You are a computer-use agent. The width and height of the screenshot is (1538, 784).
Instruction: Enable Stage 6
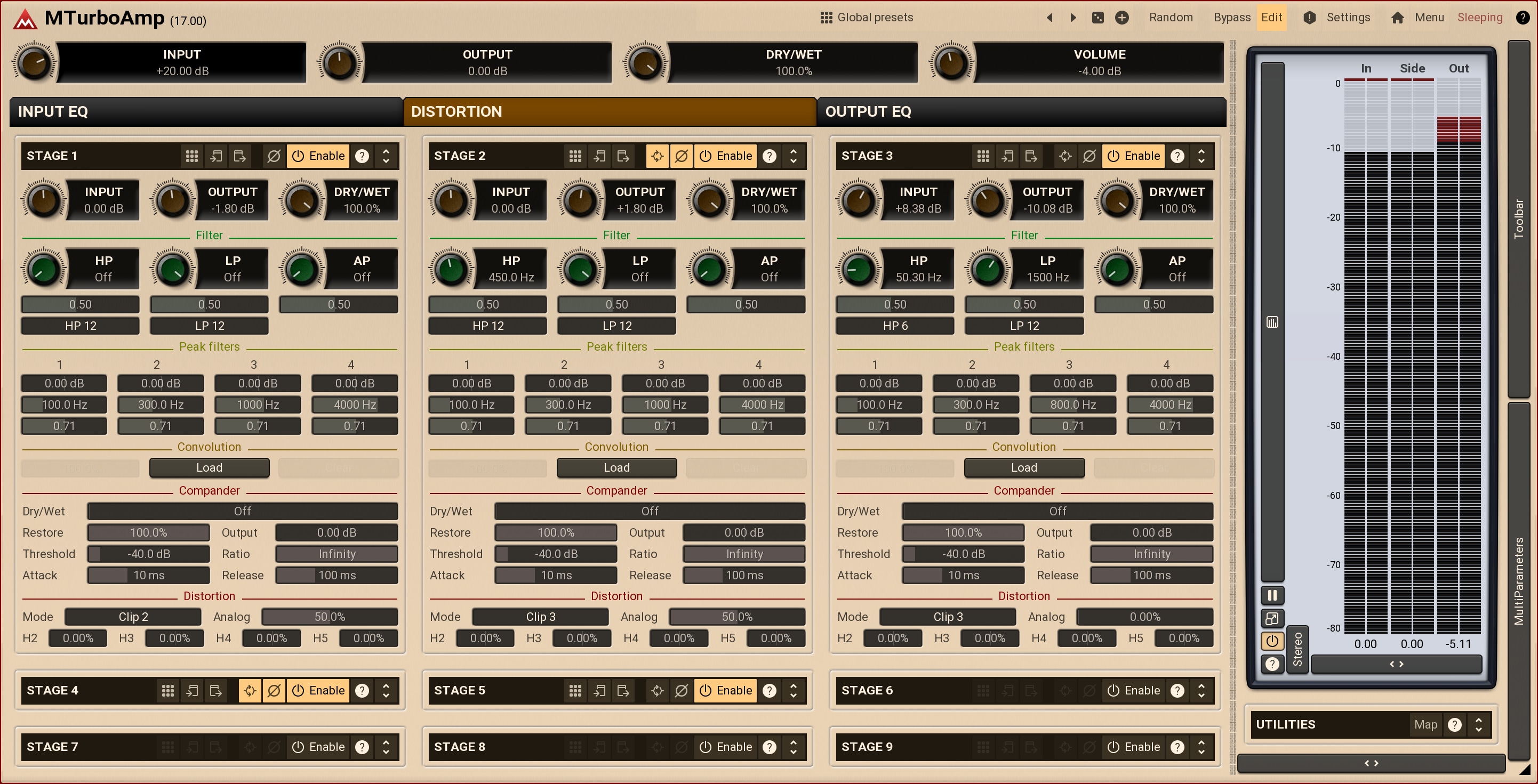1133,690
